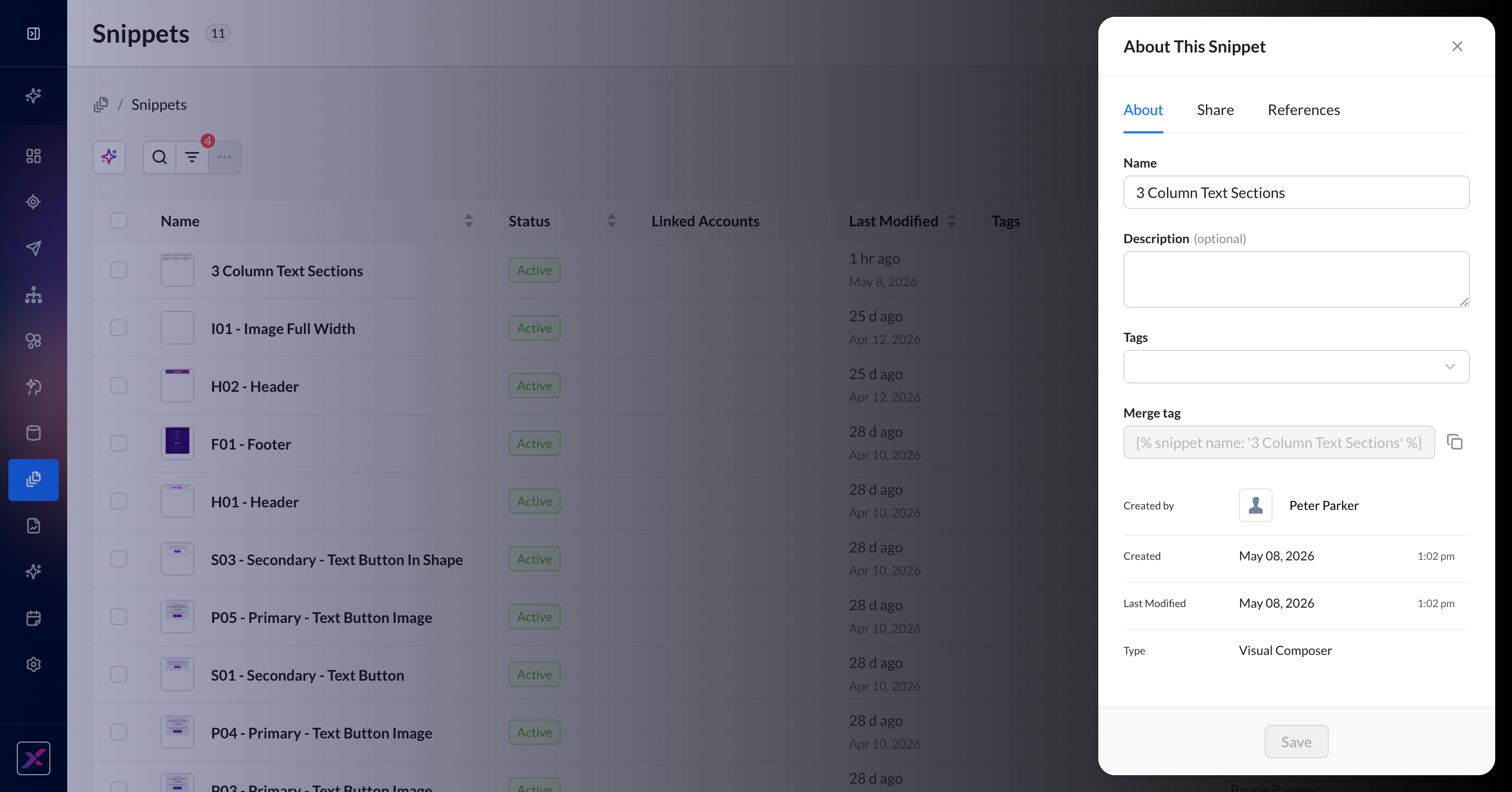
Task: Check the H01 - Header row
Action: pos(119,502)
